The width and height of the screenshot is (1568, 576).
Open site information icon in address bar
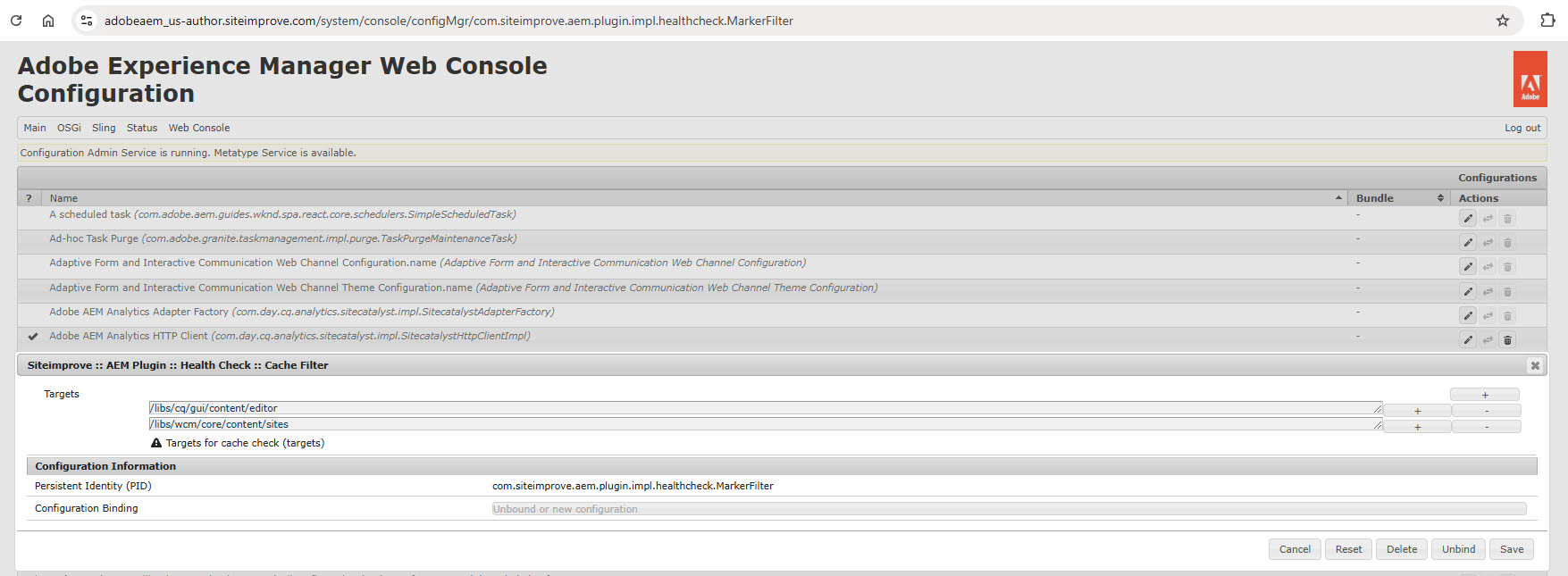pyautogui.click(x=87, y=21)
